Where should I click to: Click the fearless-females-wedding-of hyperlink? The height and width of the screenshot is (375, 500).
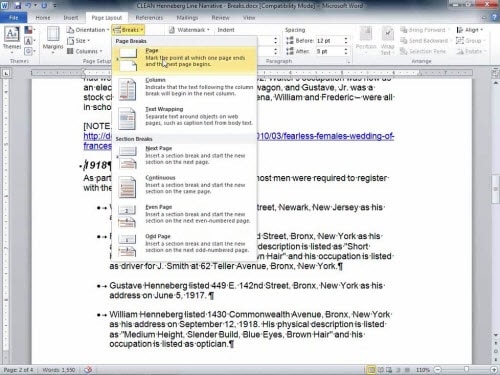[x=325, y=136]
